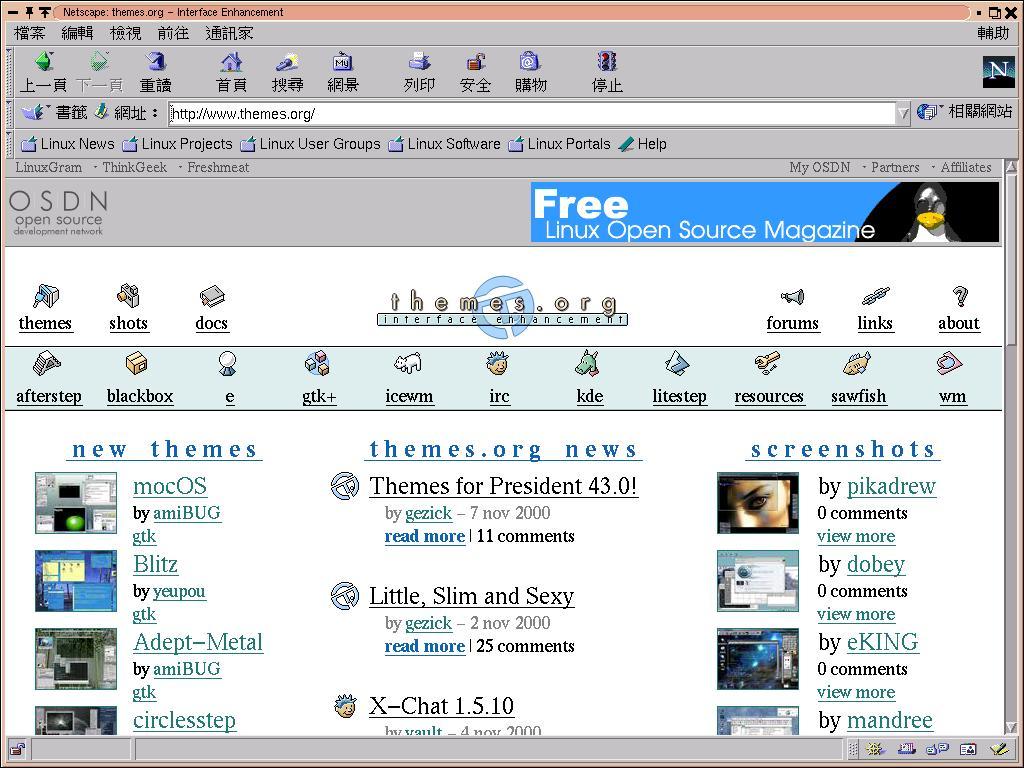Open the Adept-Metal theme link
The image size is (1024, 768).
[198, 642]
